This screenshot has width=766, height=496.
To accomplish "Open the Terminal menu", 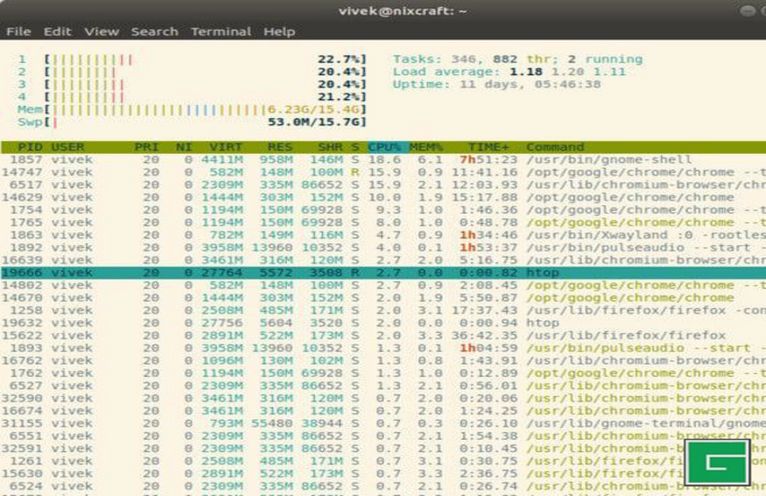I will 221,31.
